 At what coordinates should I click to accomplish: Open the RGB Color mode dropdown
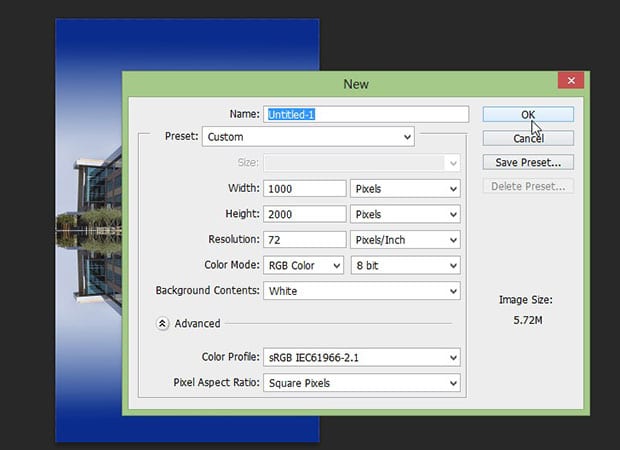[x=303, y=265]
